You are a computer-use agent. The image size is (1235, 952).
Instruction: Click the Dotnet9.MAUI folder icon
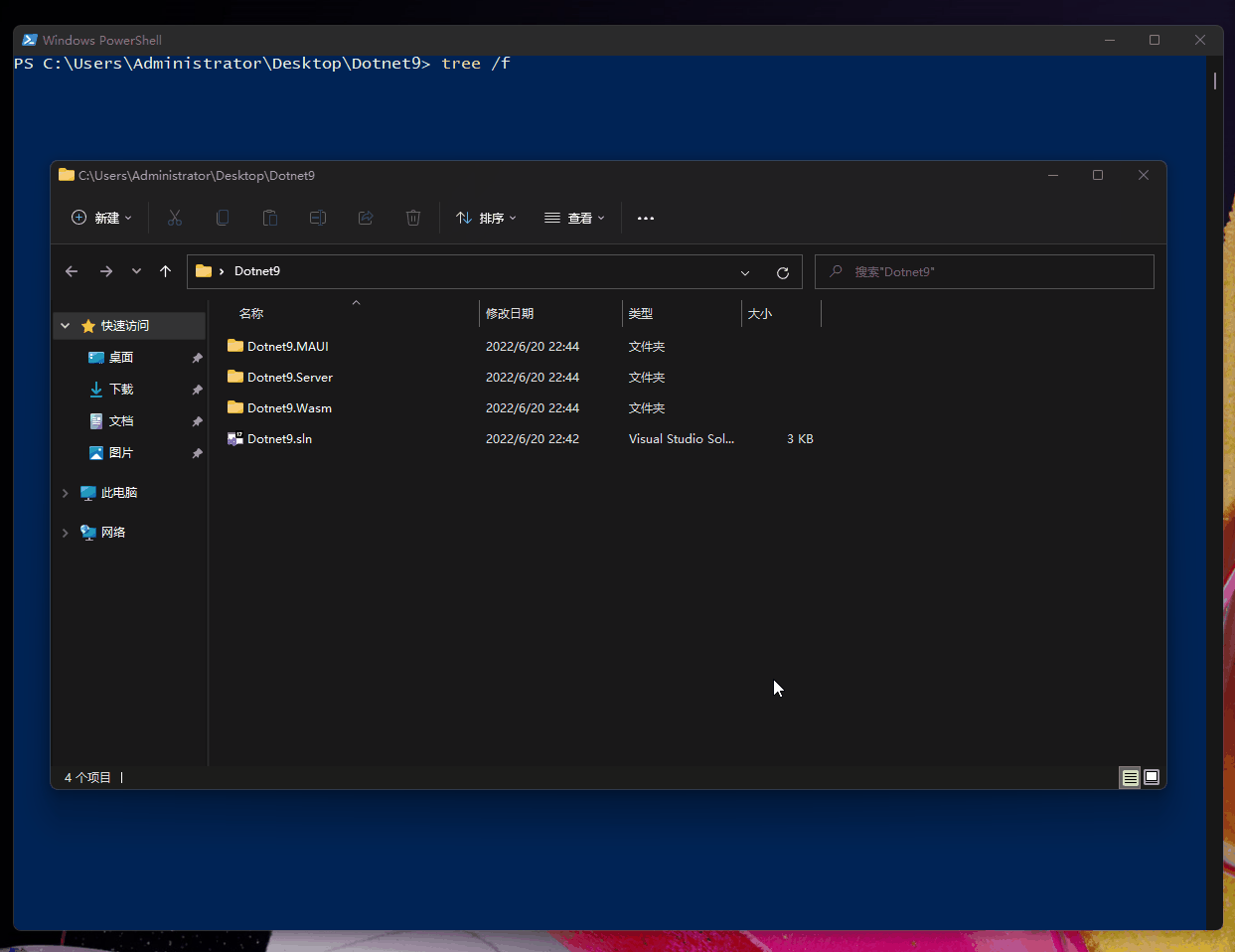tap(235, 346)
